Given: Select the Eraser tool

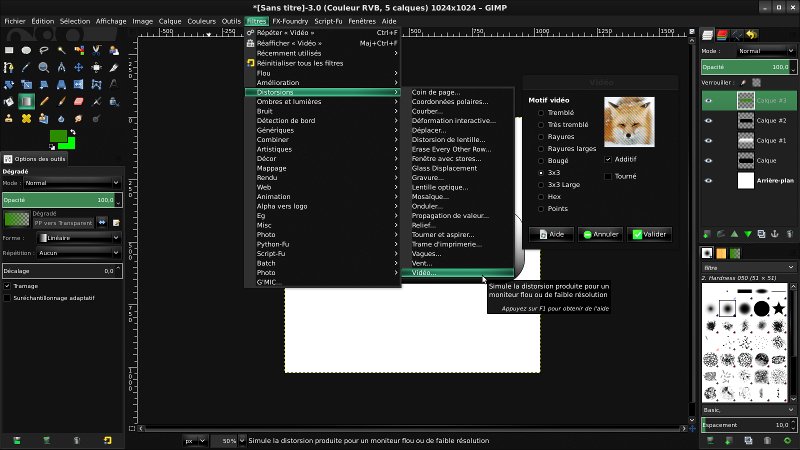Looking at the screenshot, I should click(x=79, y=102).
